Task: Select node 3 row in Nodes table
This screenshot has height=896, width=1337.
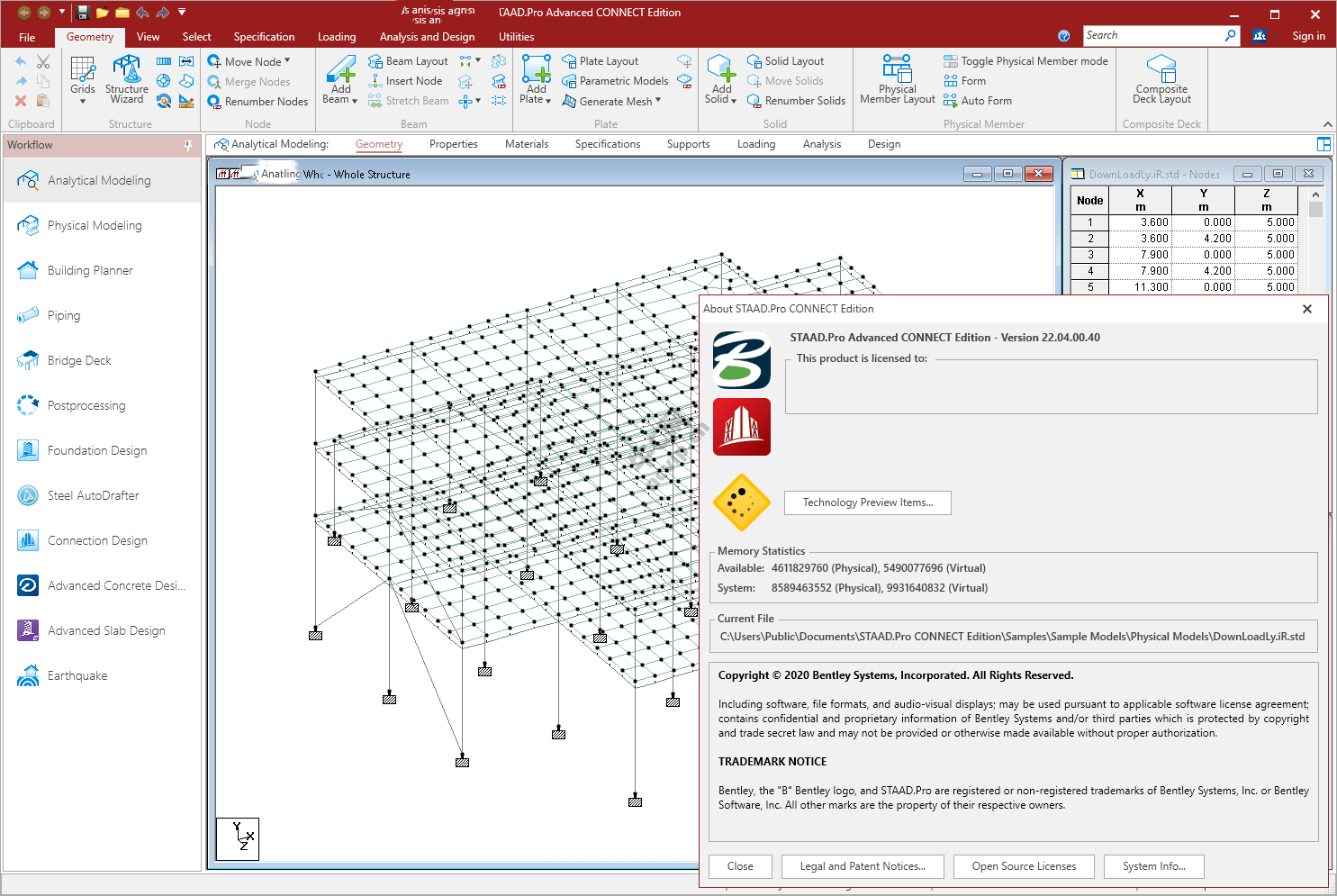Action: [1184, 255]
